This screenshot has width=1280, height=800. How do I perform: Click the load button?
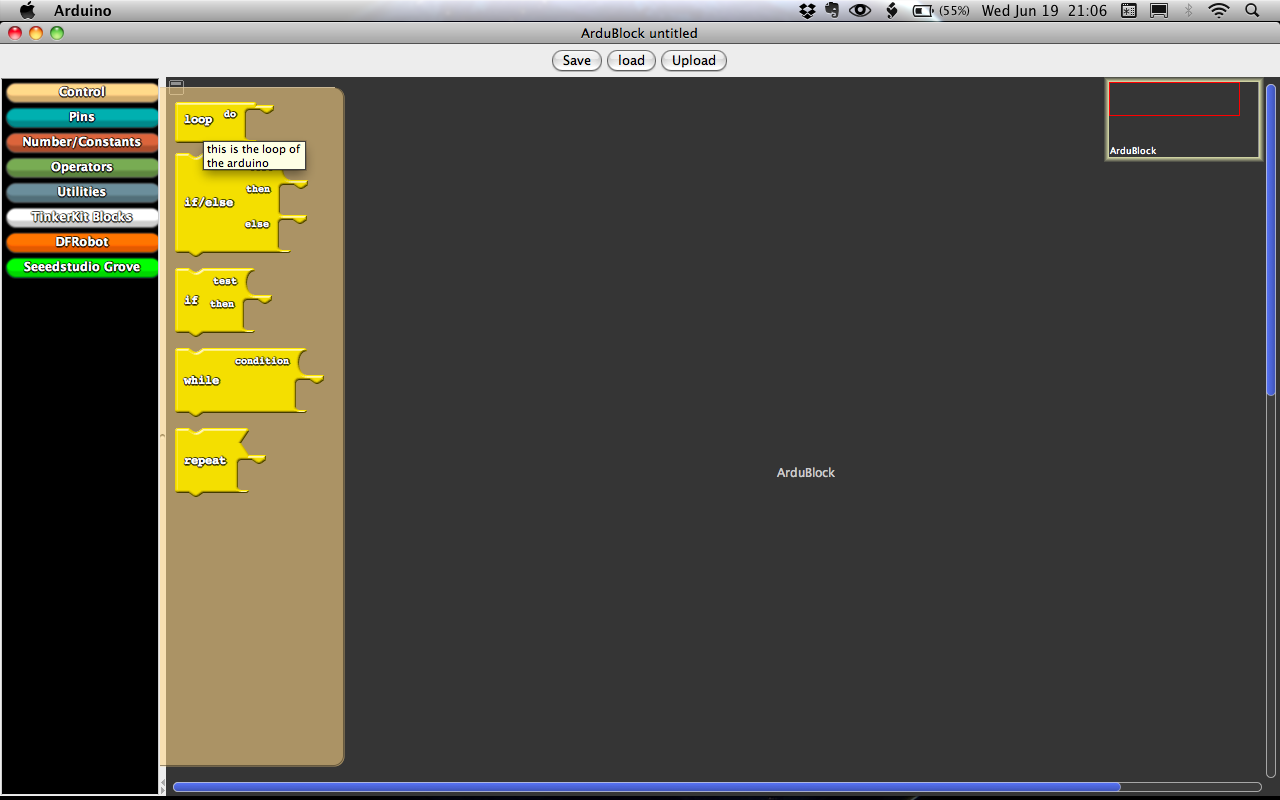pos(631,60)
